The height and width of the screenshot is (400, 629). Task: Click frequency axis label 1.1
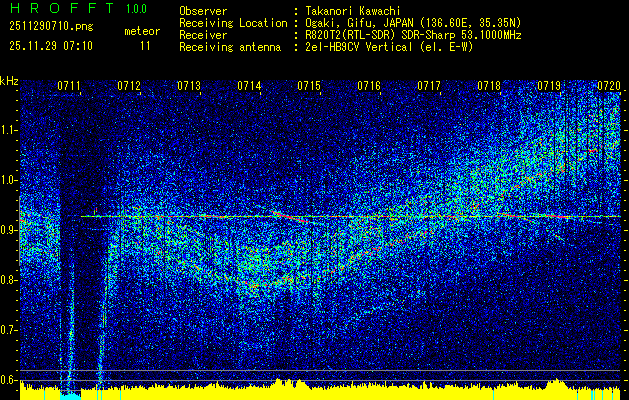coord(8,130)
